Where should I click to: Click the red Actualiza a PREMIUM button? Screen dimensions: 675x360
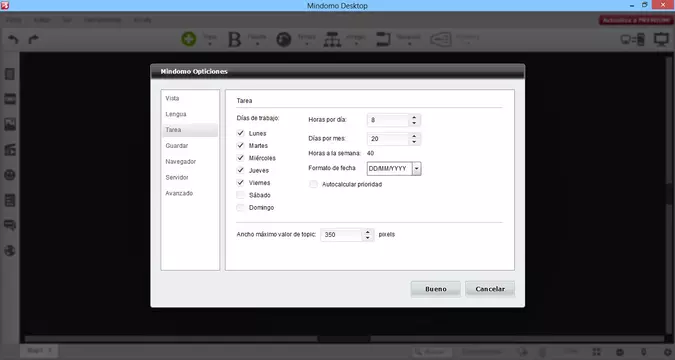coord(636,20)
